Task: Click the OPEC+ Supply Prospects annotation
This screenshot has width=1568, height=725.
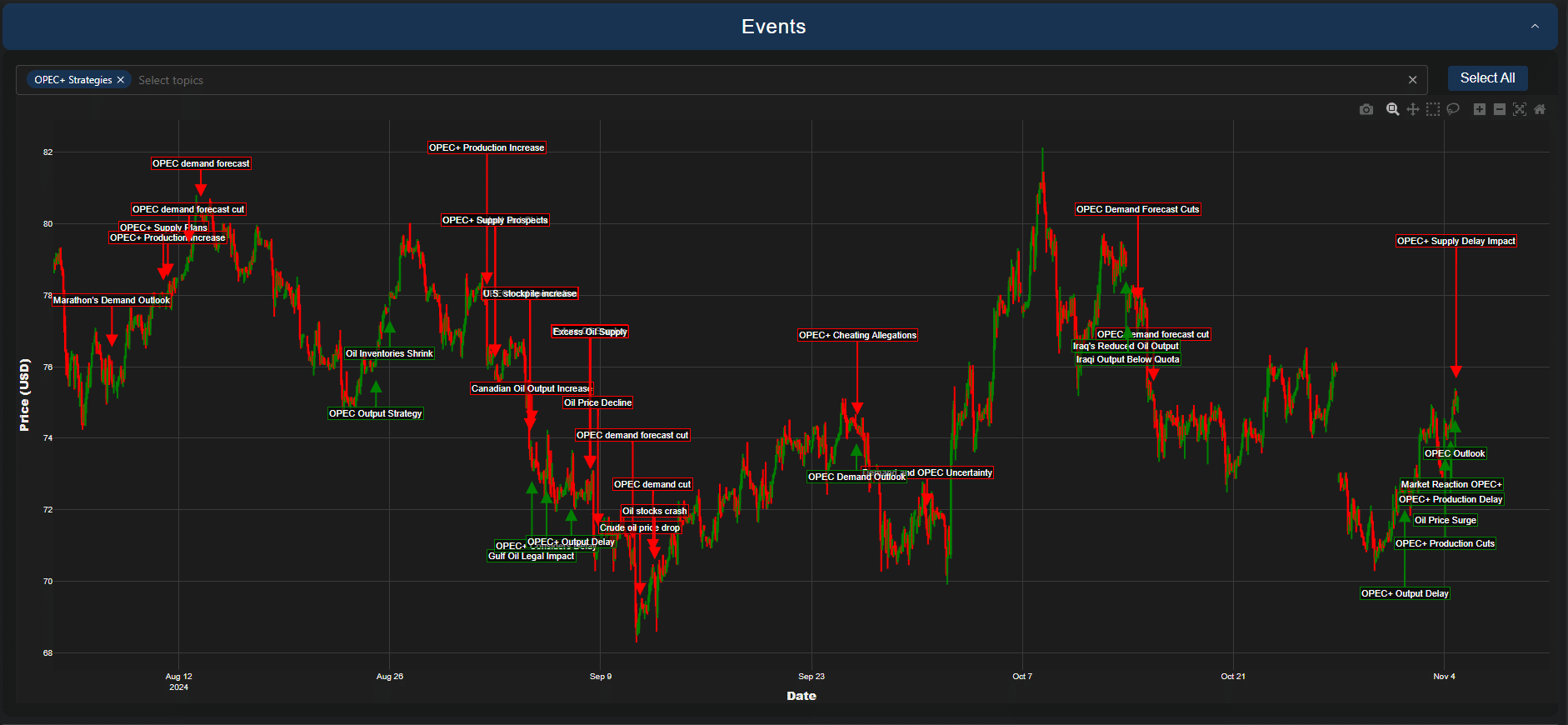Action: (495, 220)
